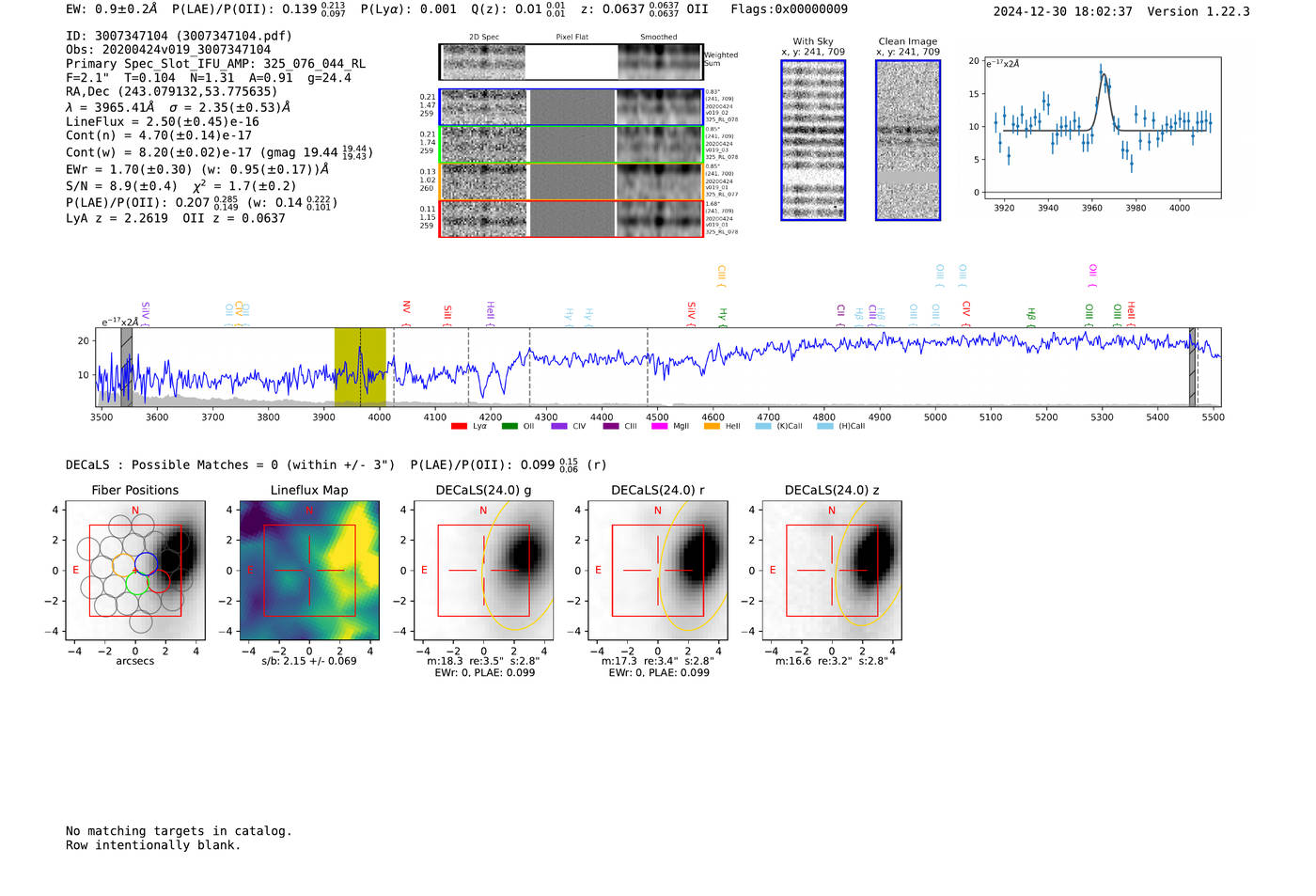Click the blue-bordered 2D fiber spectrum row
The image size is (1316, 896).
[571, 107]
